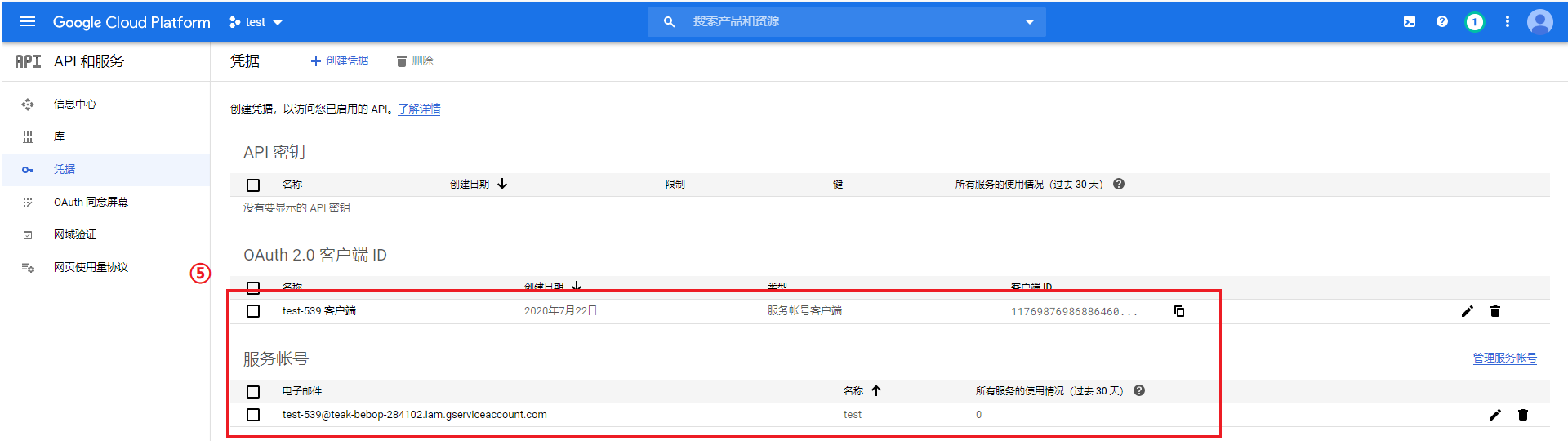Screen dimensions: 1568x441
Task: Delete service account with trash icon
Action: coord(1523,415)
